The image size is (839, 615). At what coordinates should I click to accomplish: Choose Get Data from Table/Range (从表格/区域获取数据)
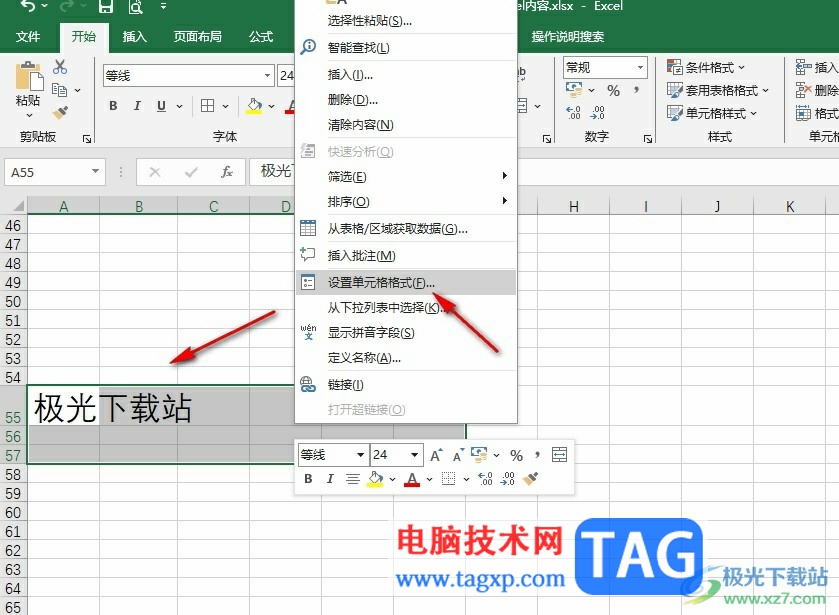tap(406, 229)
